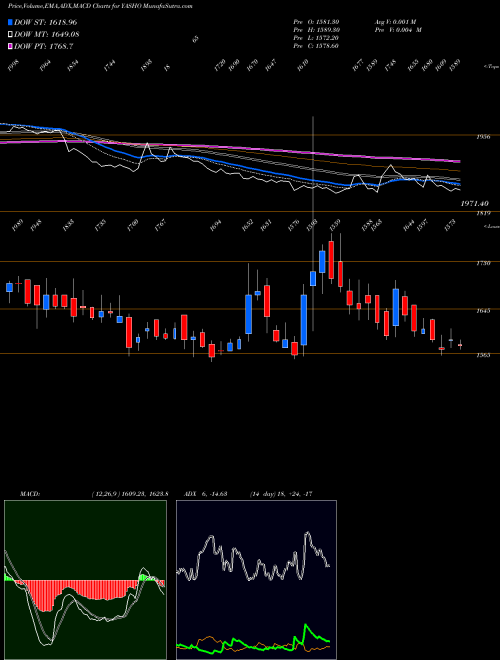Click the '(14 day) 18, +24, -17' ADX values
The width and height of the screenshot is (500, 660).
tap(280, 494)
